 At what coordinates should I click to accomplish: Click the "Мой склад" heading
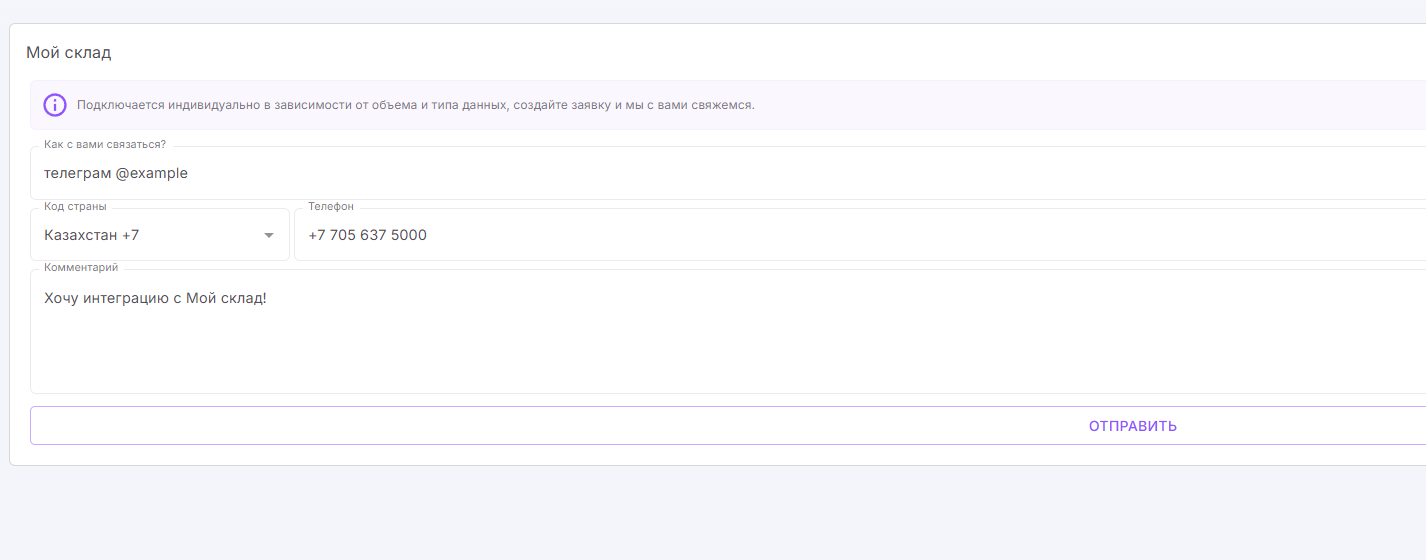click(x=68, y=53)
